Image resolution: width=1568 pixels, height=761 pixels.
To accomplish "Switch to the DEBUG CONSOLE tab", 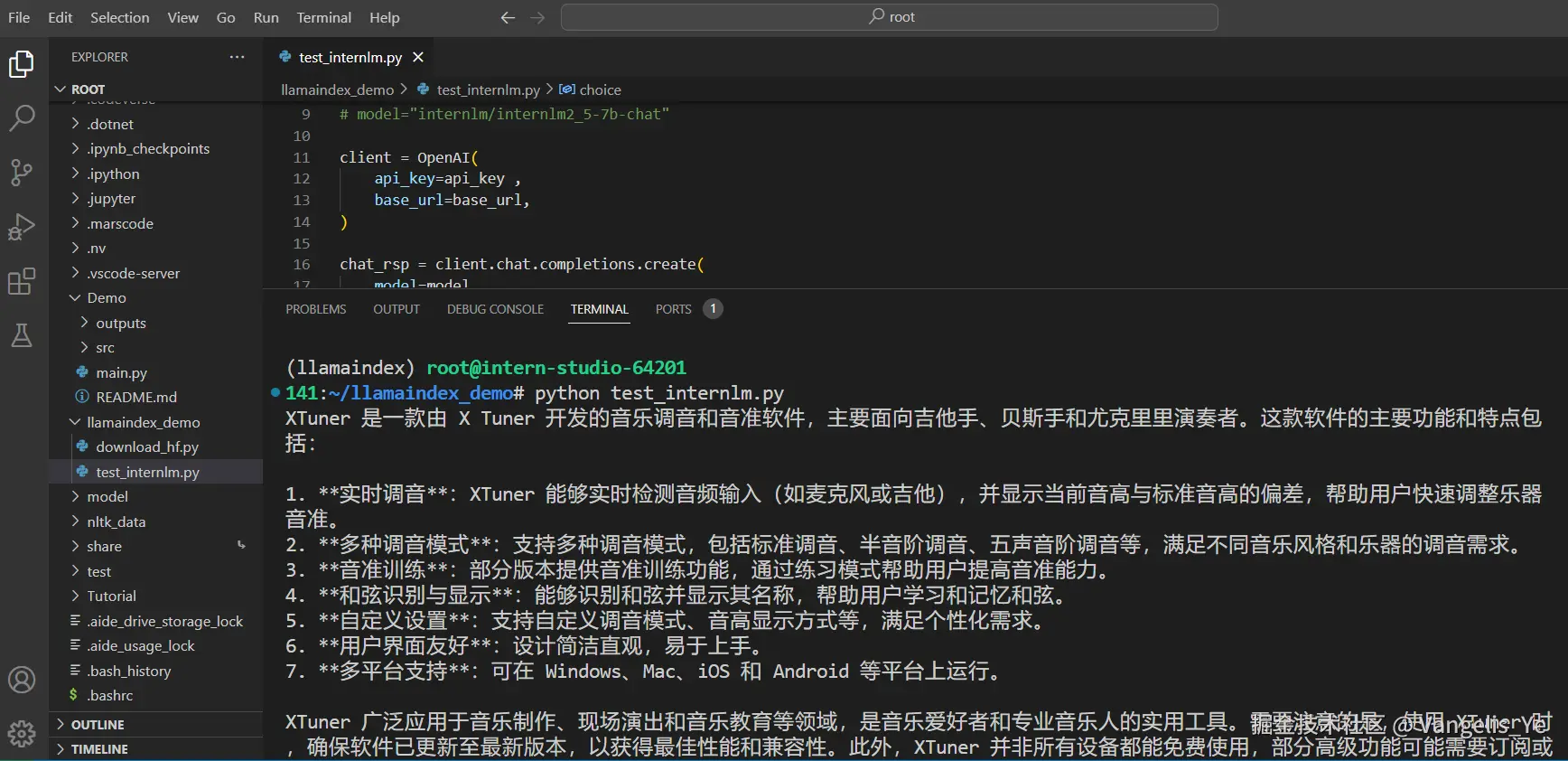I will click(x=495, y=309).
